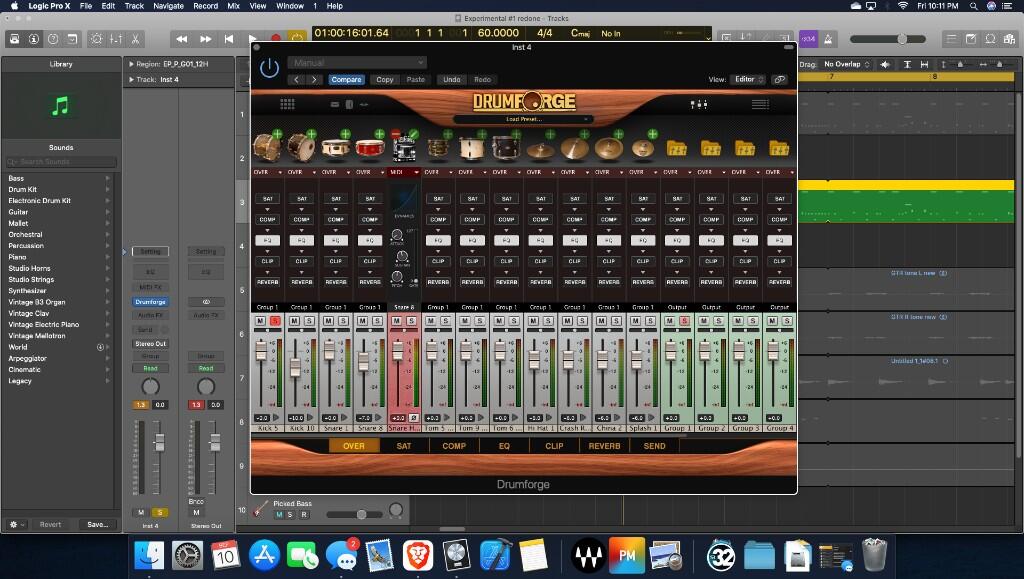Click the Drumforge instrument slot in channel strip
Screen dimensions: 1024x579
point(150,302)
